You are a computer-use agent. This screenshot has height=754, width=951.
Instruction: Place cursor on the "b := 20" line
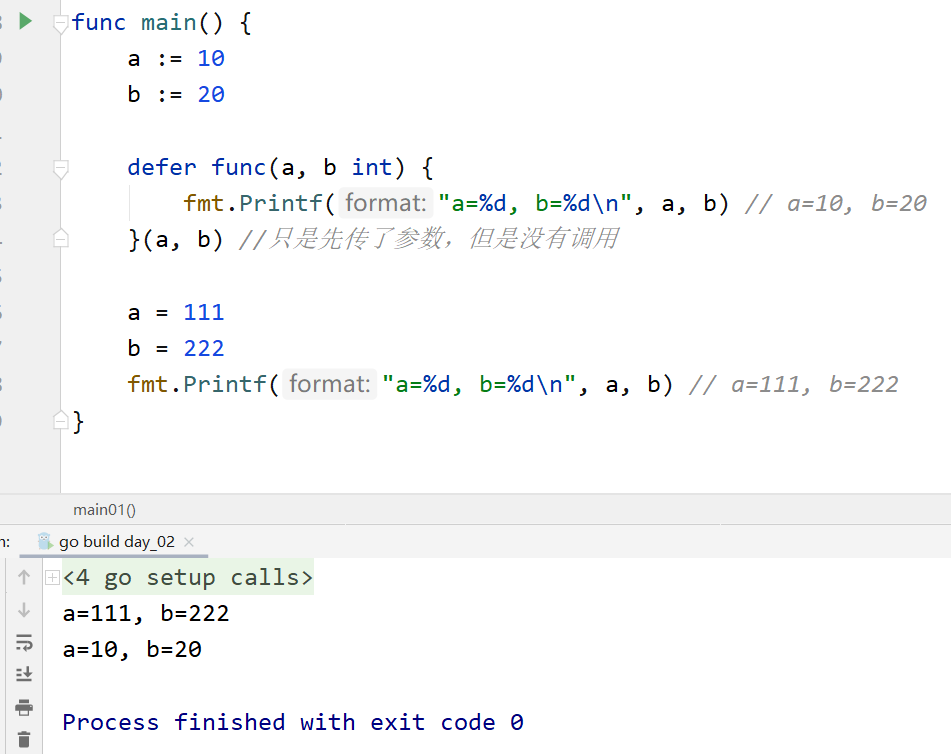176,95
